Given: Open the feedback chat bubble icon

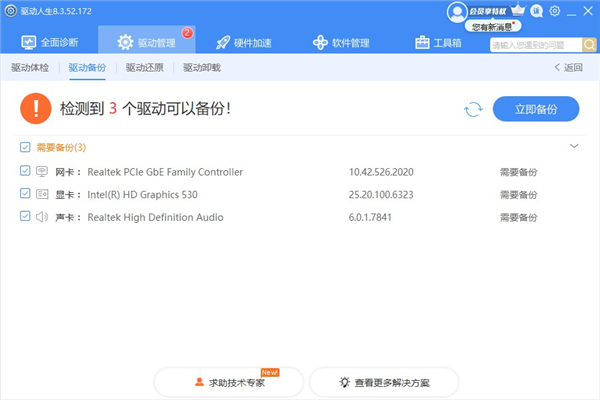Looking at the screenshot, I should click(536, 11).
